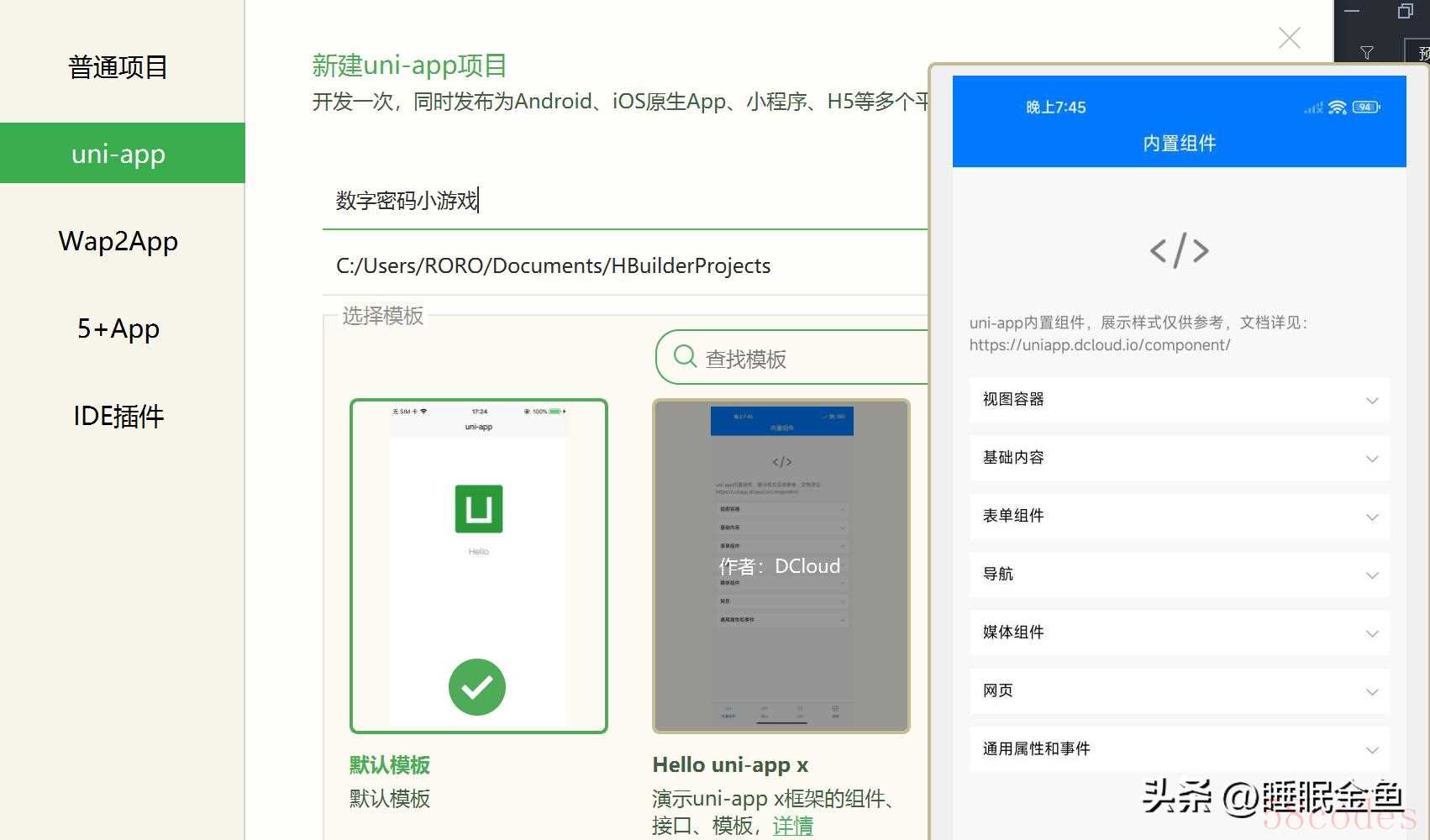
Task: Expand the 网页 section
Action: coord(1179,690)
